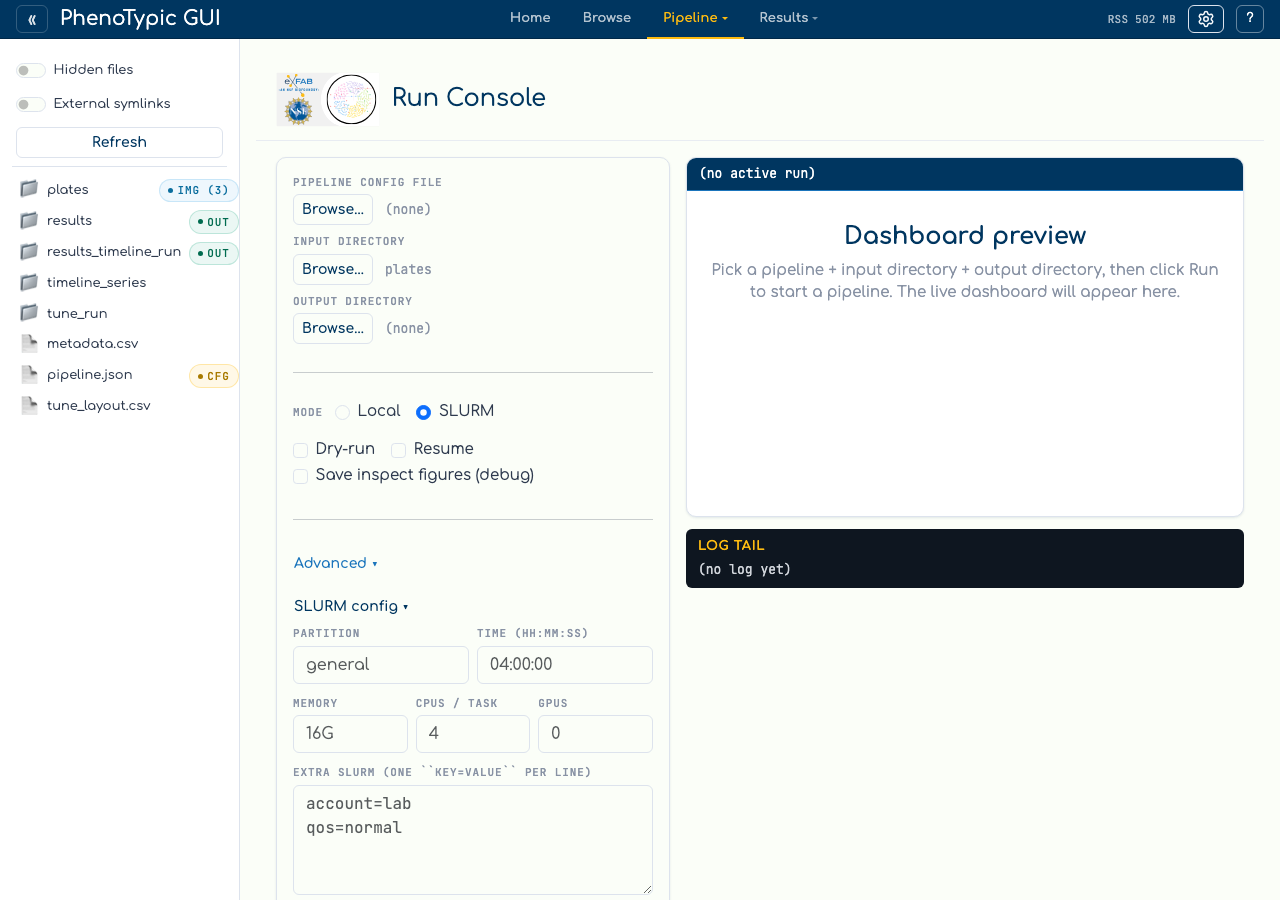Select the pipeline.json file icon
Viewport: 1280px width, 900px height.
tap(29, 375)
